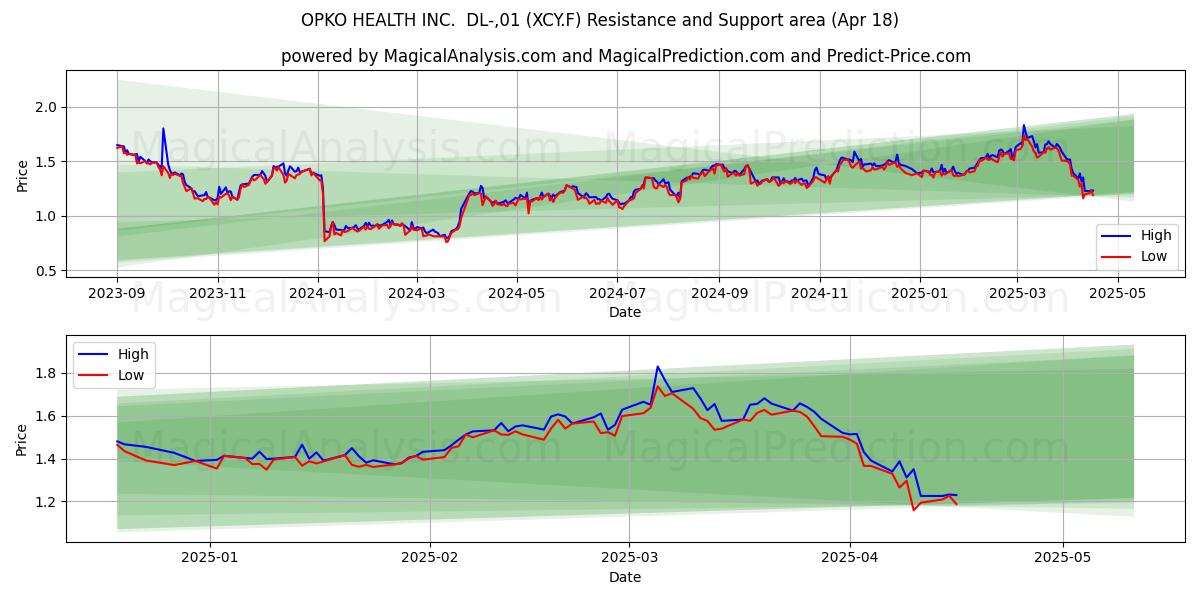Click the '1.8' price tick on bottom chart
Viewport: 1200px width, 600px height.
click(48, 374)
